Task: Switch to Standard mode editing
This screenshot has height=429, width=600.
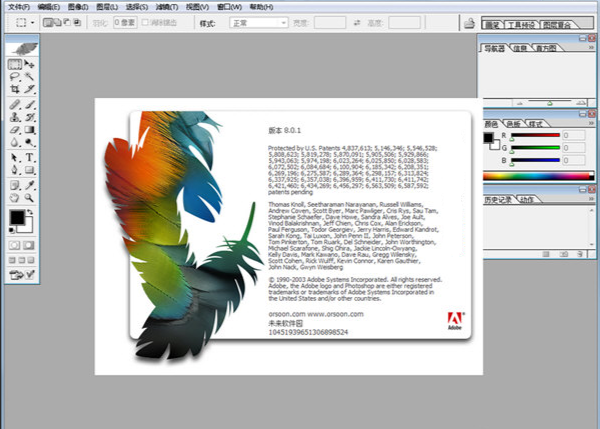Action: [15, 245]
